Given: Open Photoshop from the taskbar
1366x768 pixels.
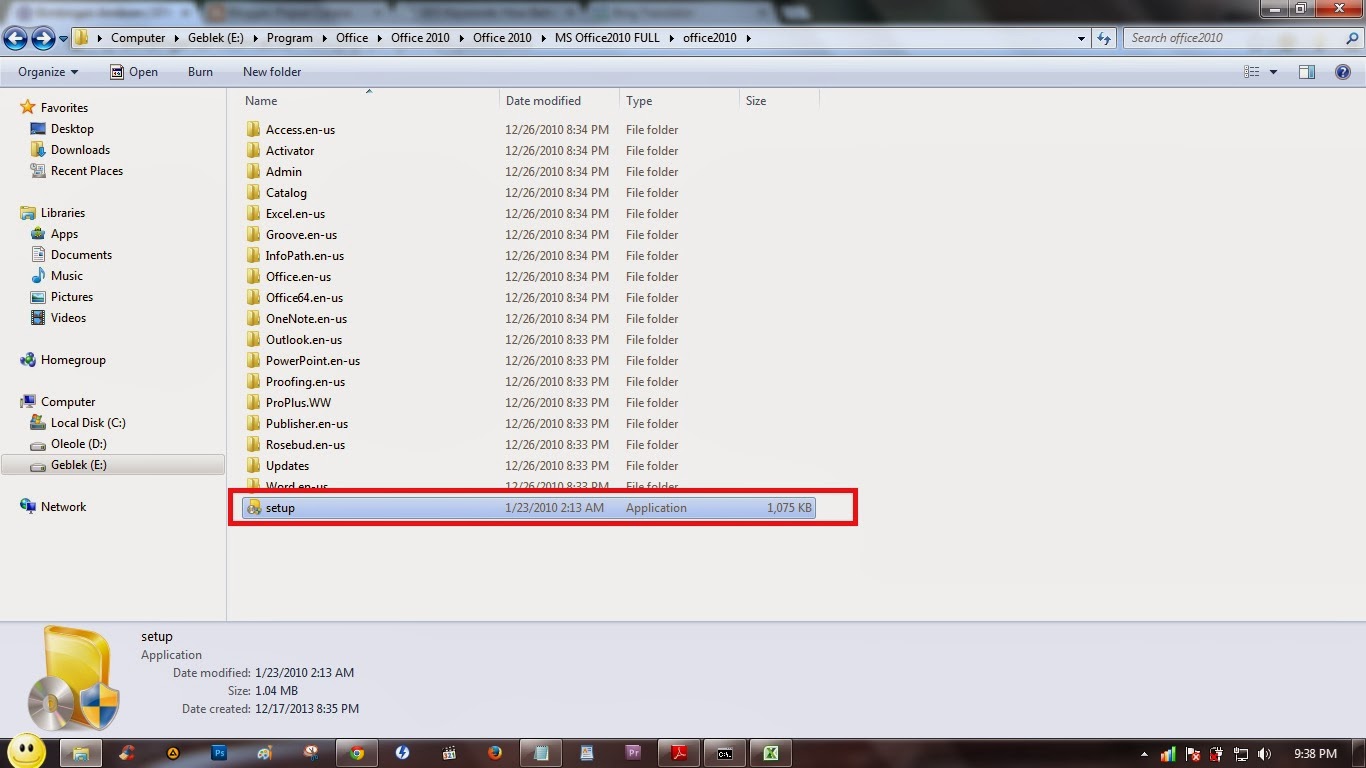Looking at the screenshot, I should point(220,753).
